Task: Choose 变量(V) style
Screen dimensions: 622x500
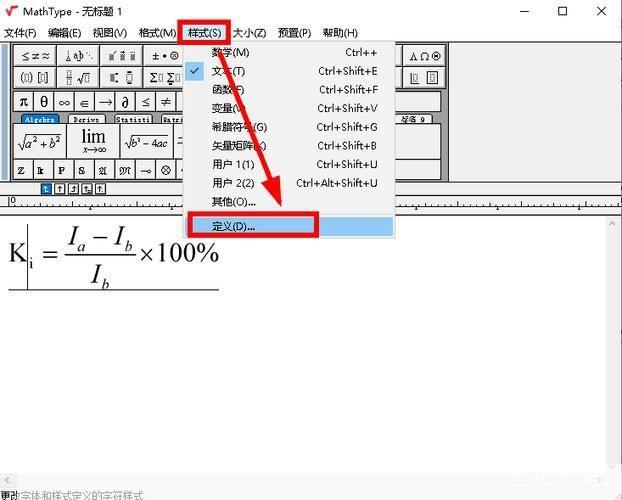Action: point(289,109)
